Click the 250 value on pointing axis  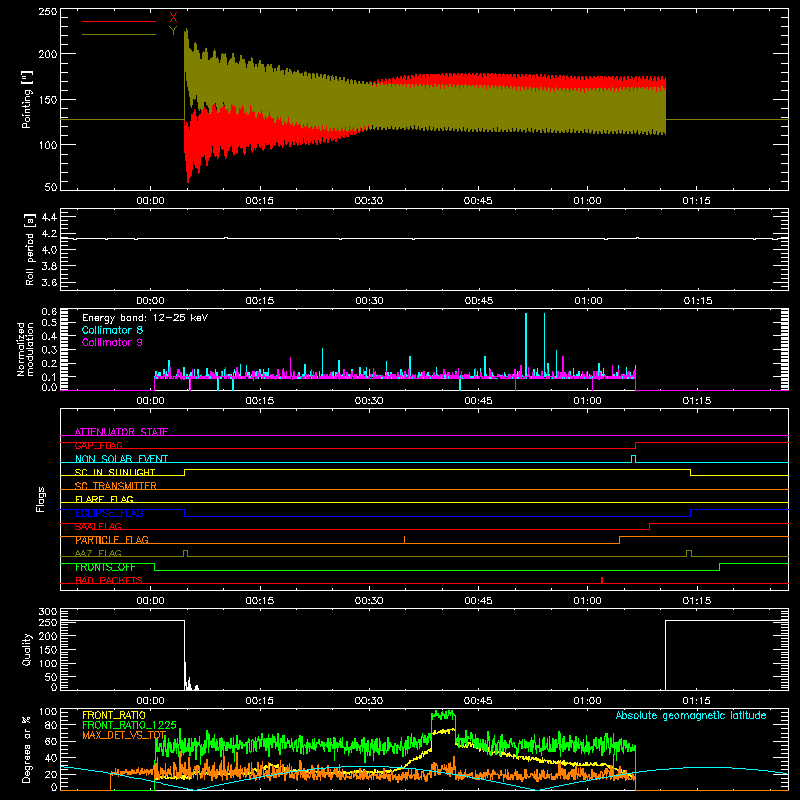coord(47,12)
